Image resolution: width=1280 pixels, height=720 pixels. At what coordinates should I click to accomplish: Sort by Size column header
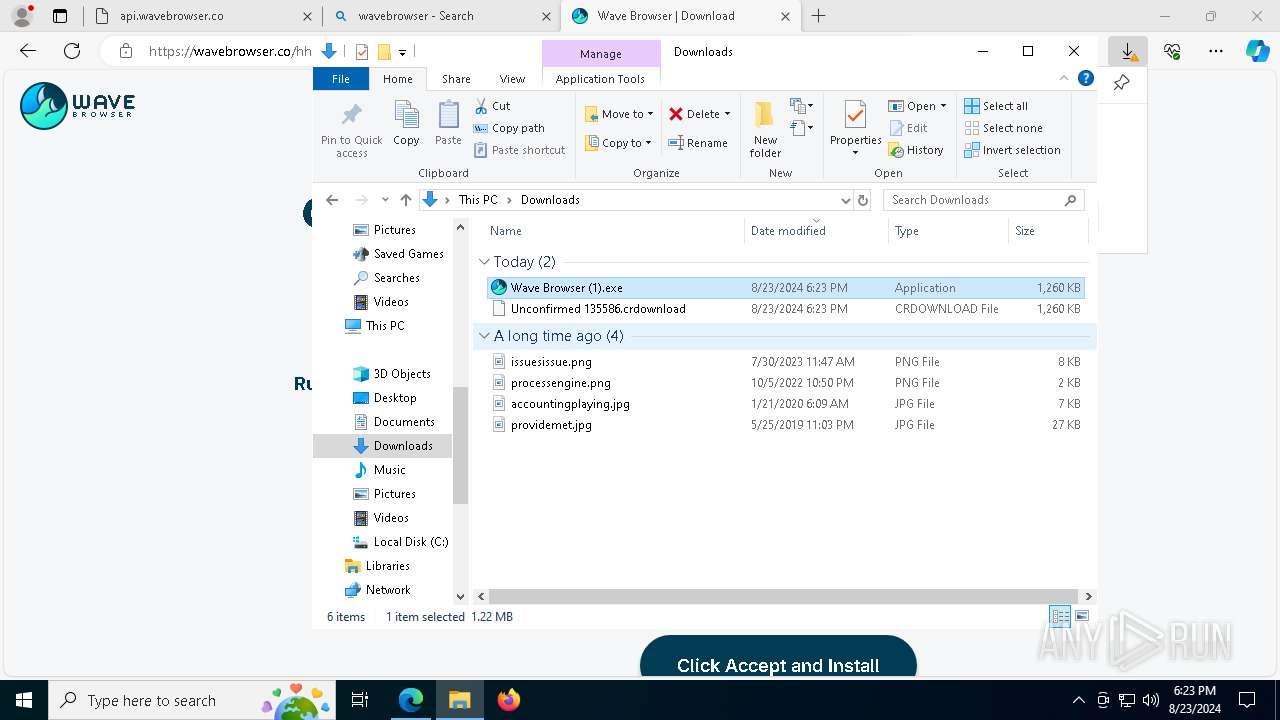[1048, 231]
